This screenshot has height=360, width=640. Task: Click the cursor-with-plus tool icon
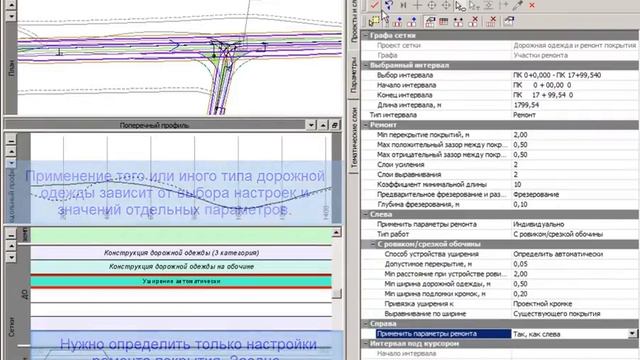tap(474, 6)
